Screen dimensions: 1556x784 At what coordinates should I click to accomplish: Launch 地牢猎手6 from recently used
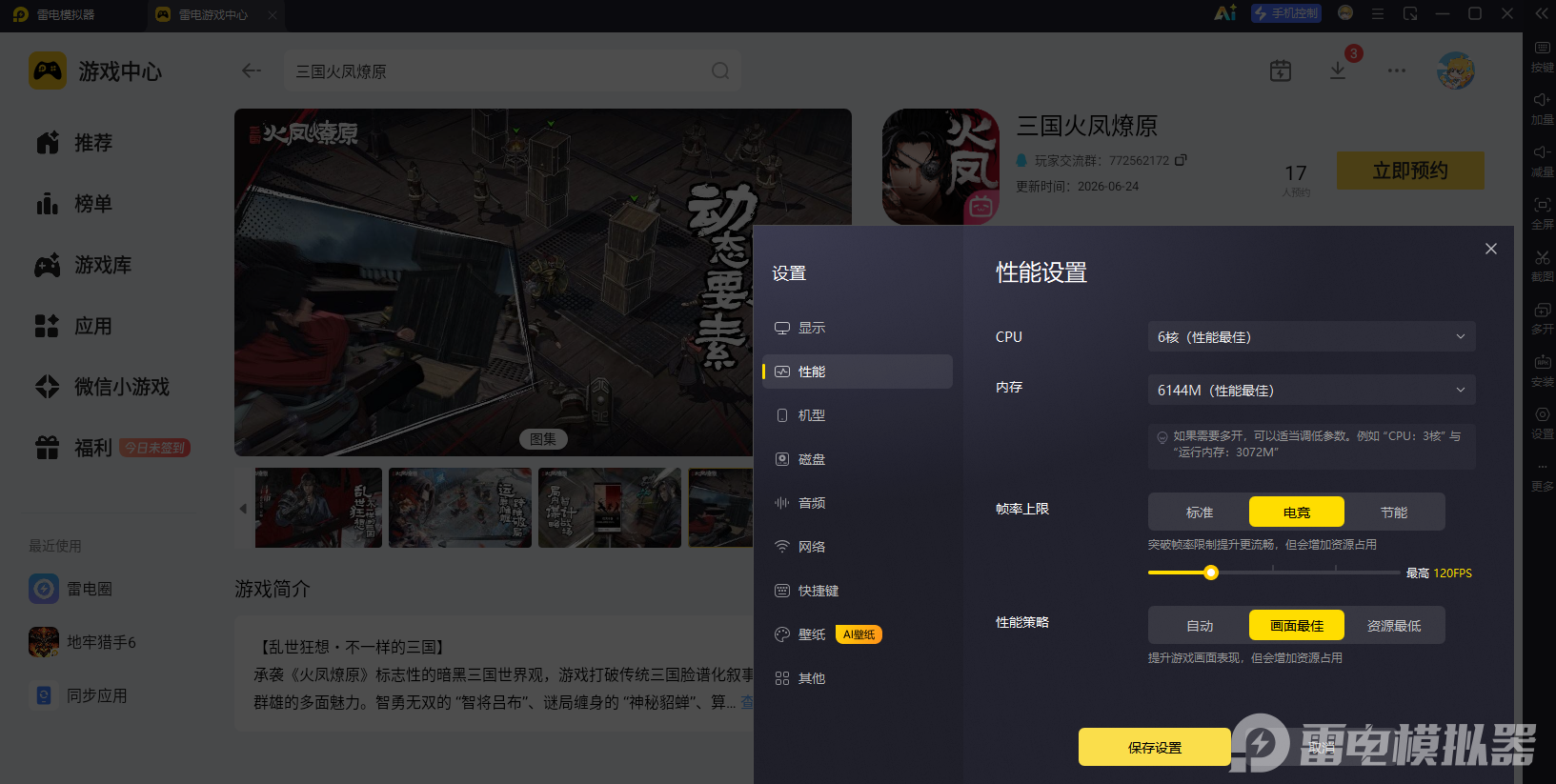point(82,642)
